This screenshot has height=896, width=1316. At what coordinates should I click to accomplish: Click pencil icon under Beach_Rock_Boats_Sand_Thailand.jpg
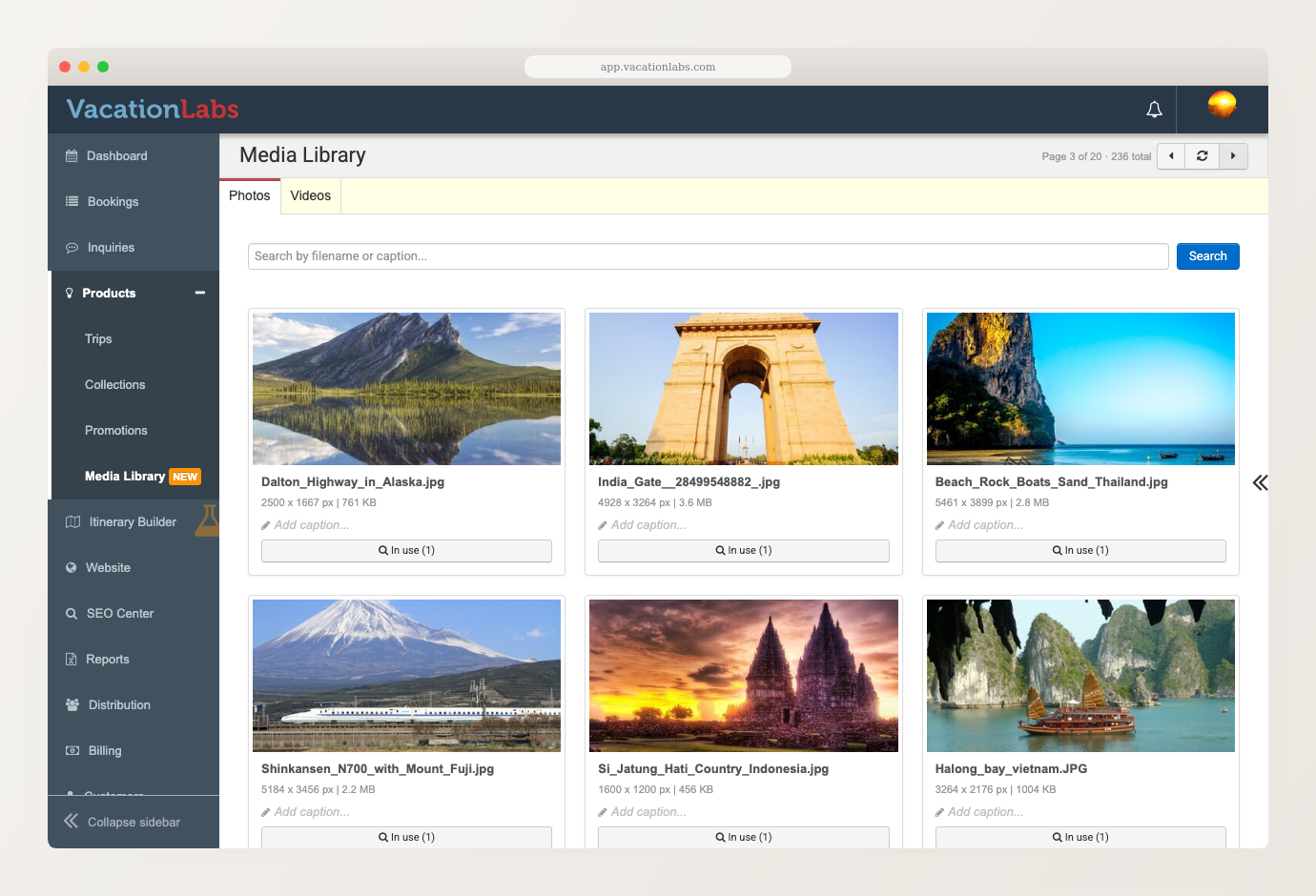(x=940, y=526)
